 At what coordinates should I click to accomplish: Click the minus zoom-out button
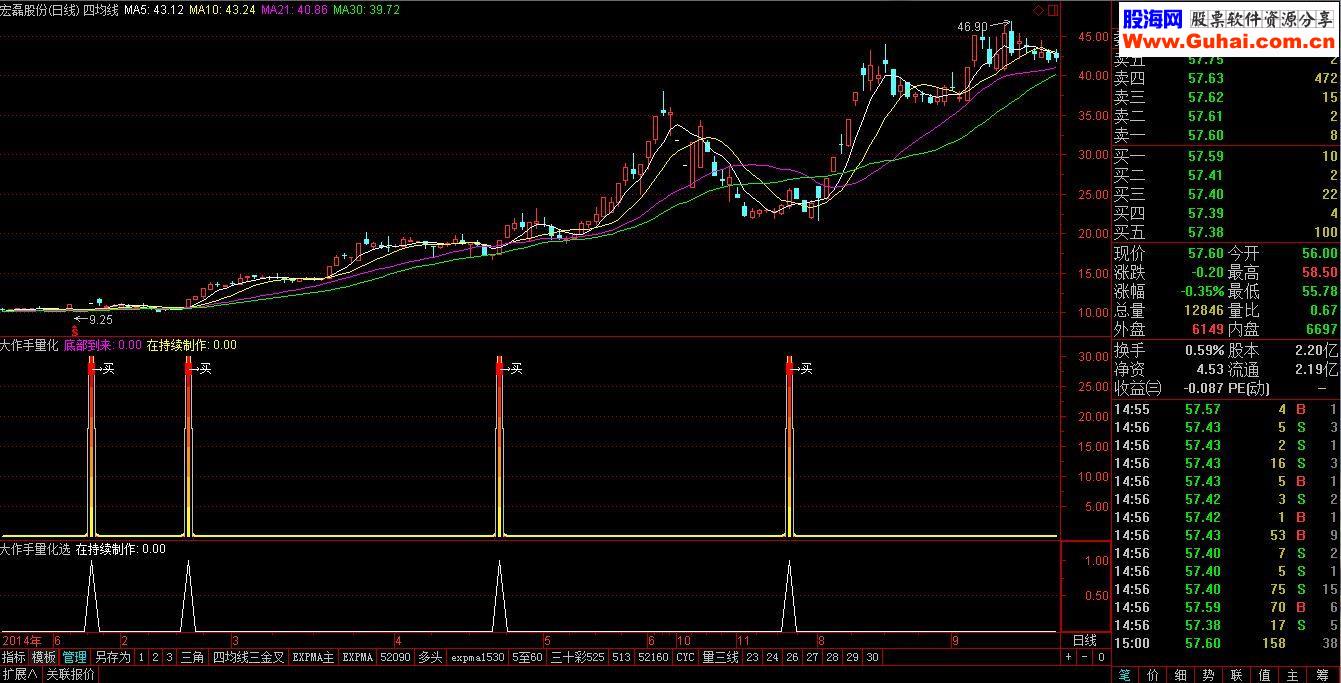coord(1084,657)
